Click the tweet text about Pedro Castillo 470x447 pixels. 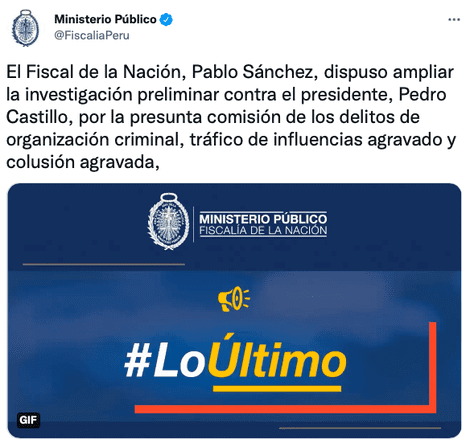point(230,117)
